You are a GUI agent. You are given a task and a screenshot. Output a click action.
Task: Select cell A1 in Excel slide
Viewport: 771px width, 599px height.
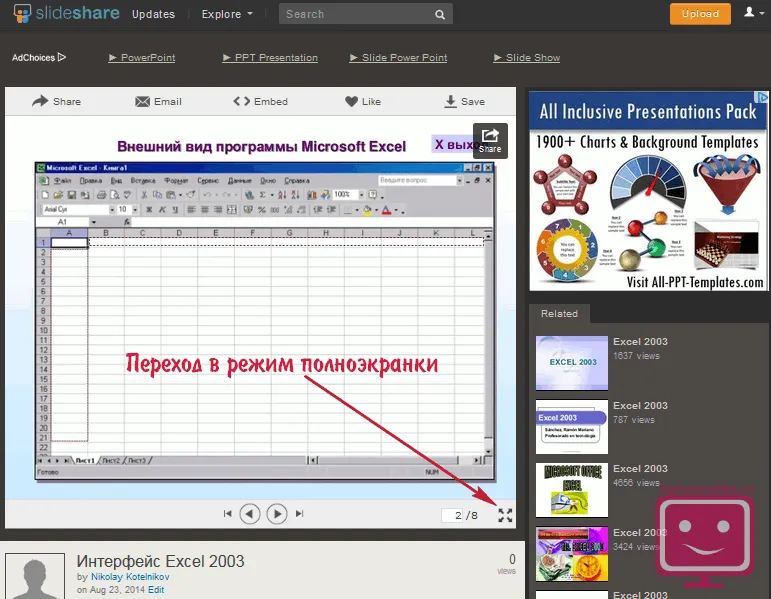tap(69, 242)
